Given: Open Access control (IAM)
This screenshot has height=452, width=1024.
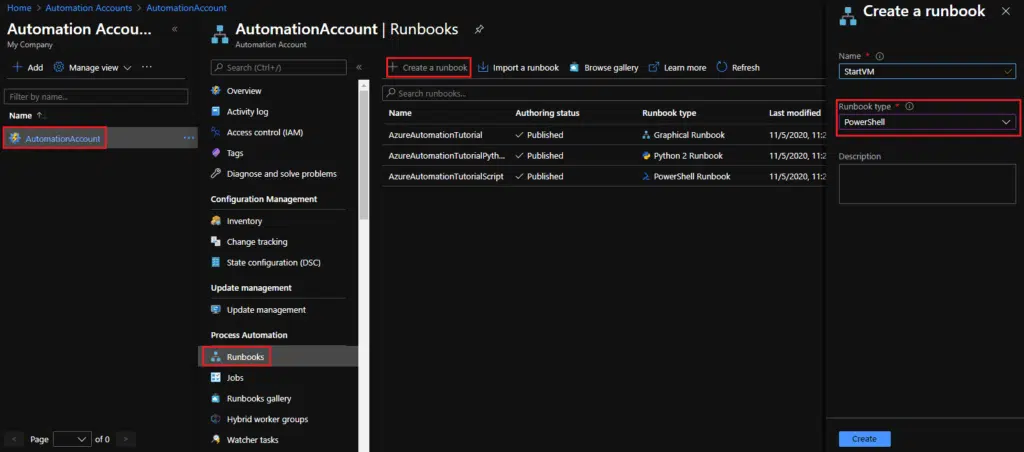Looking at the screenshot, I should tap(264, 133).
